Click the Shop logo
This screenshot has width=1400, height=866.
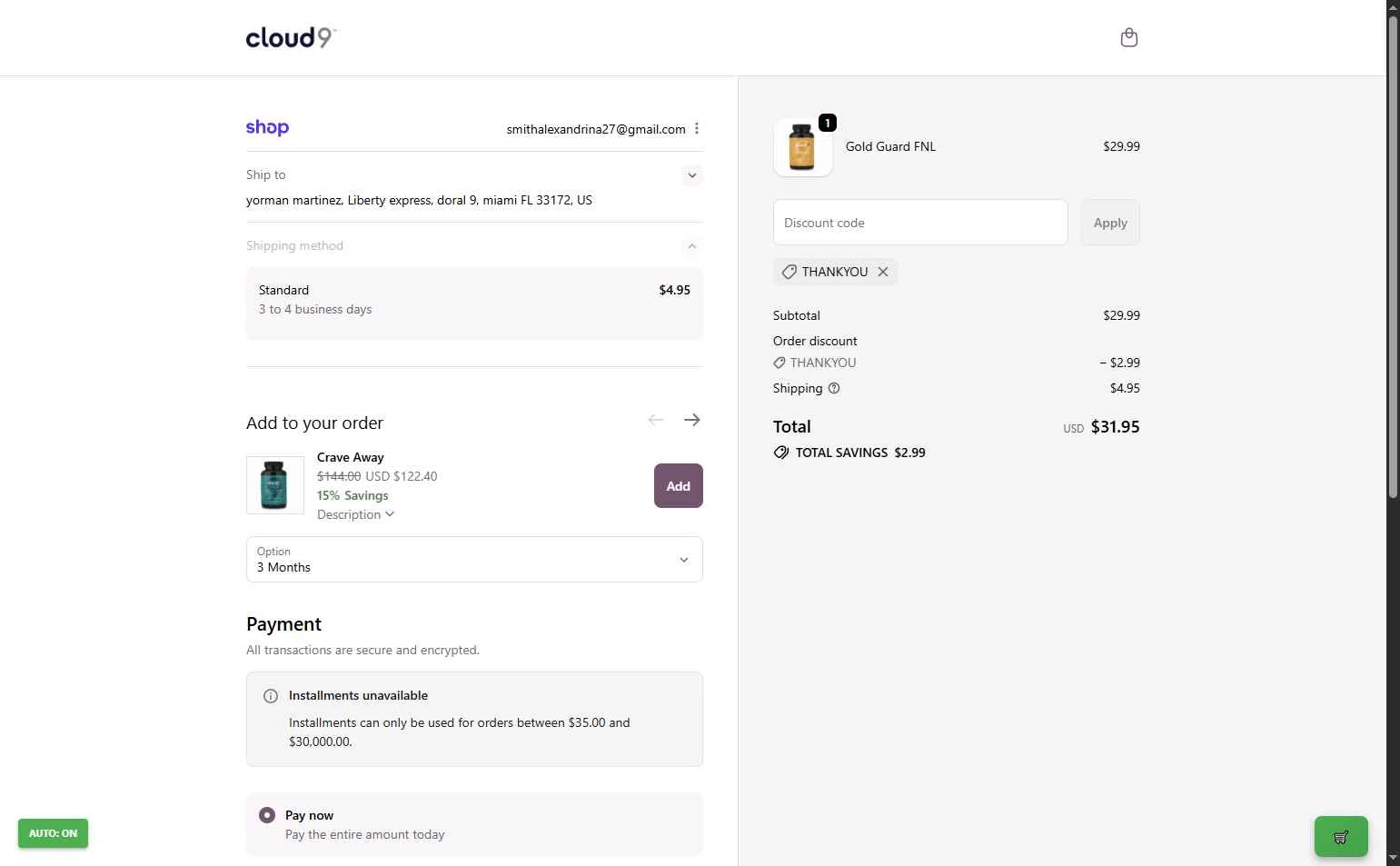coord(267,128)
